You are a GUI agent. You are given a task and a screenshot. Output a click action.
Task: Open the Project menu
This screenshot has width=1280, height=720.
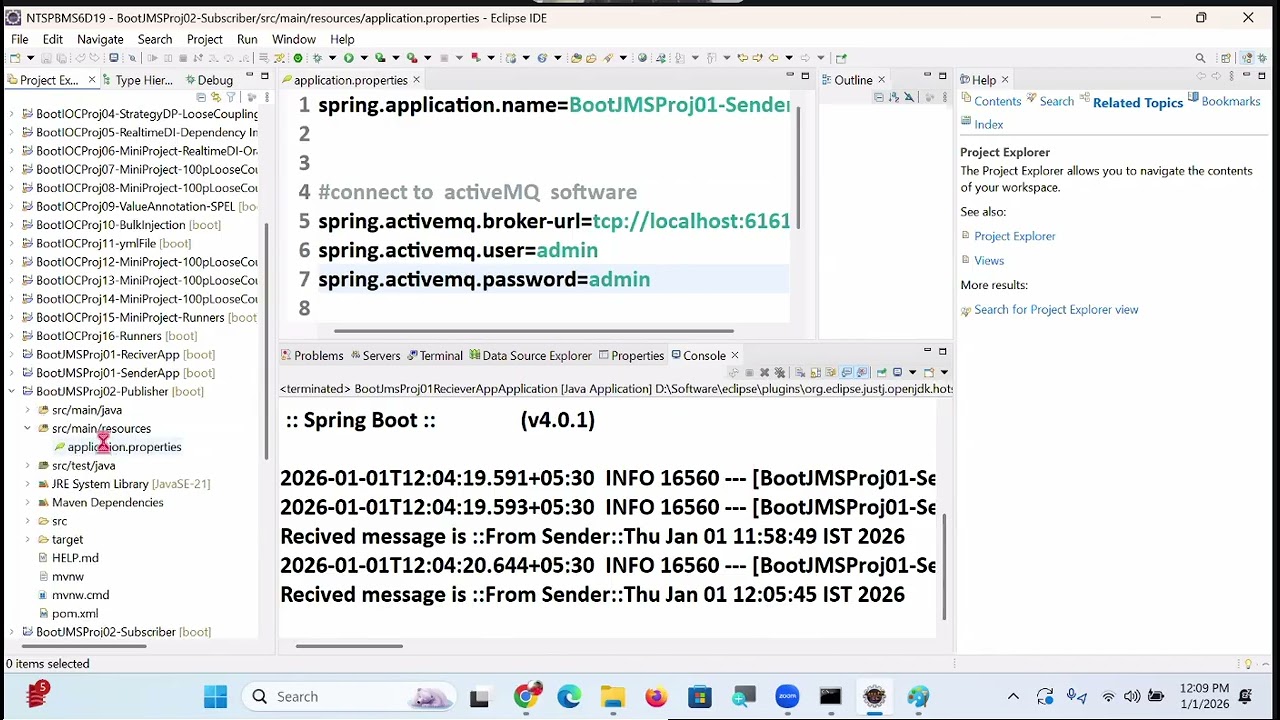(204, 39)
